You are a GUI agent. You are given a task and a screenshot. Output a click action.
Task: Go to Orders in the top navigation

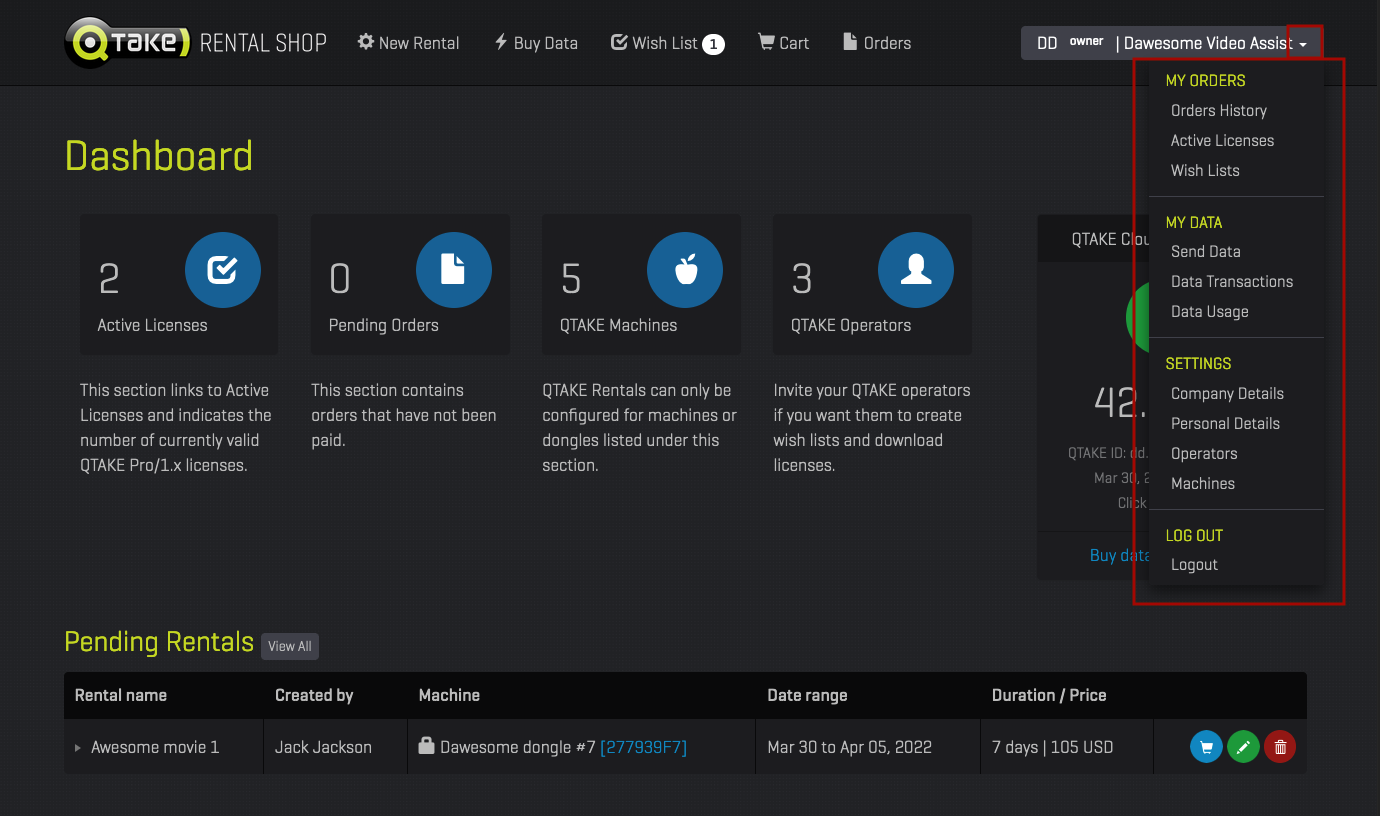(x=877, y=43)
